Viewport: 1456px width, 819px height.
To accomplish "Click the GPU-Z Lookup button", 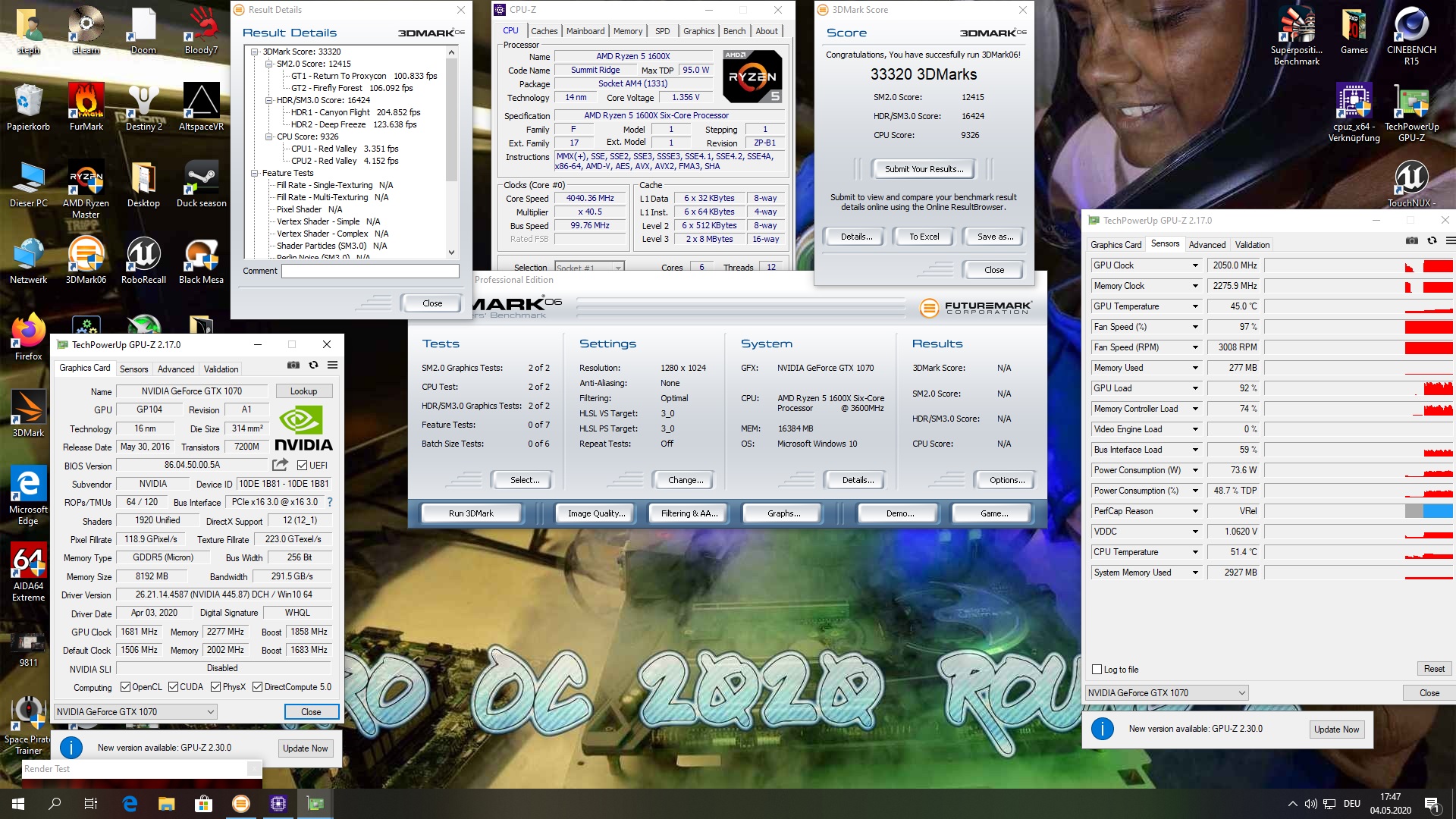I will [303, 391].
